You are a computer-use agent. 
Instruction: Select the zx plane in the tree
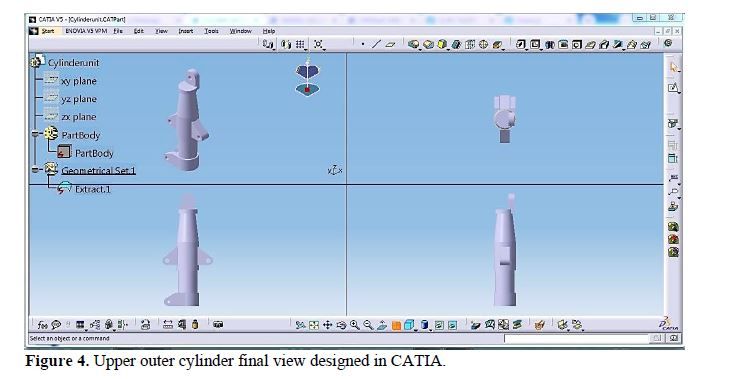[x=78, y=117]
